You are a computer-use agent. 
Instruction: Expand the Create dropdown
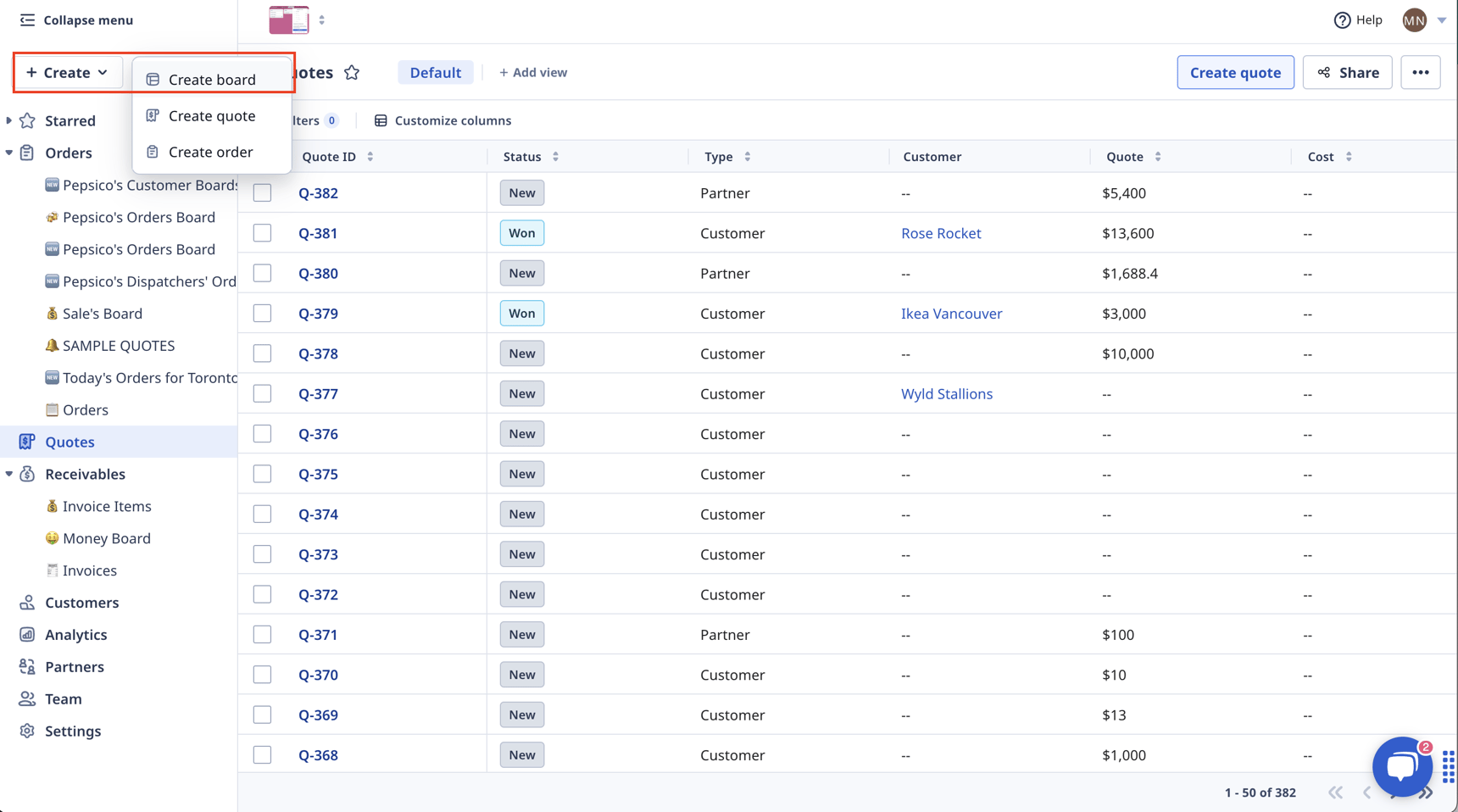point(67,72)
